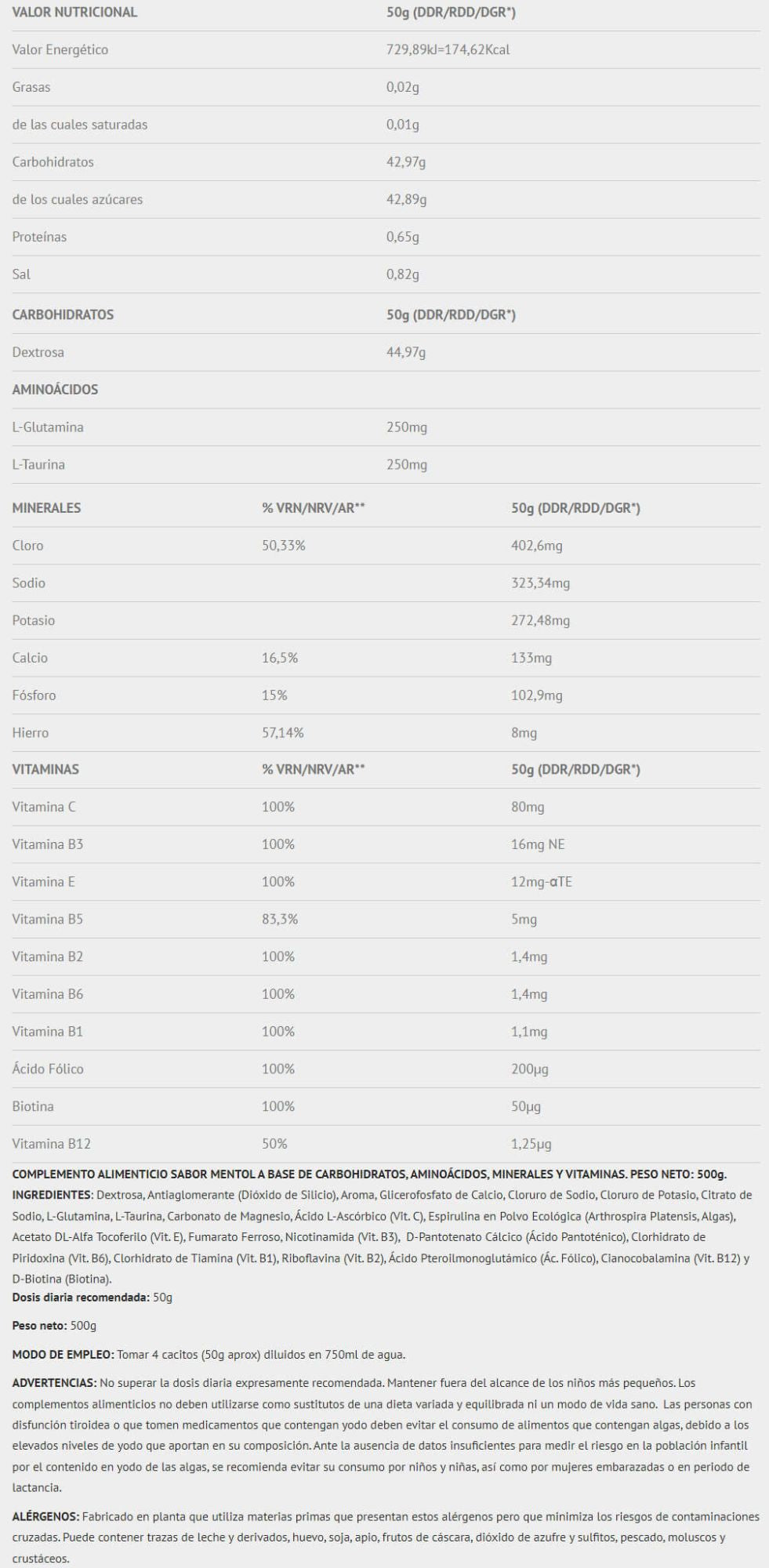Click the Cloro 50,33% percentage

(283, 546)
